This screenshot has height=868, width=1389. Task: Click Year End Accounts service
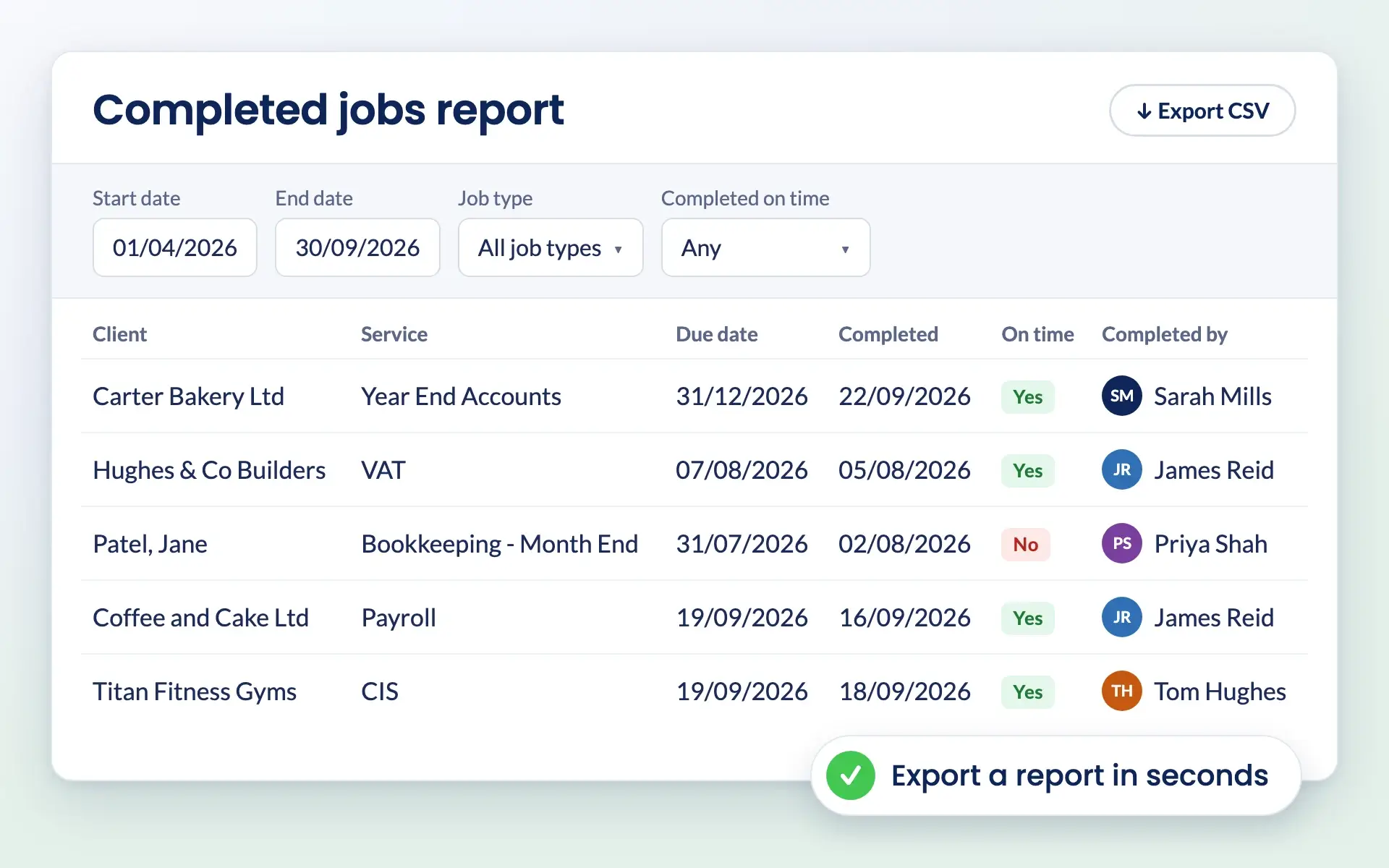coord(461,396)
